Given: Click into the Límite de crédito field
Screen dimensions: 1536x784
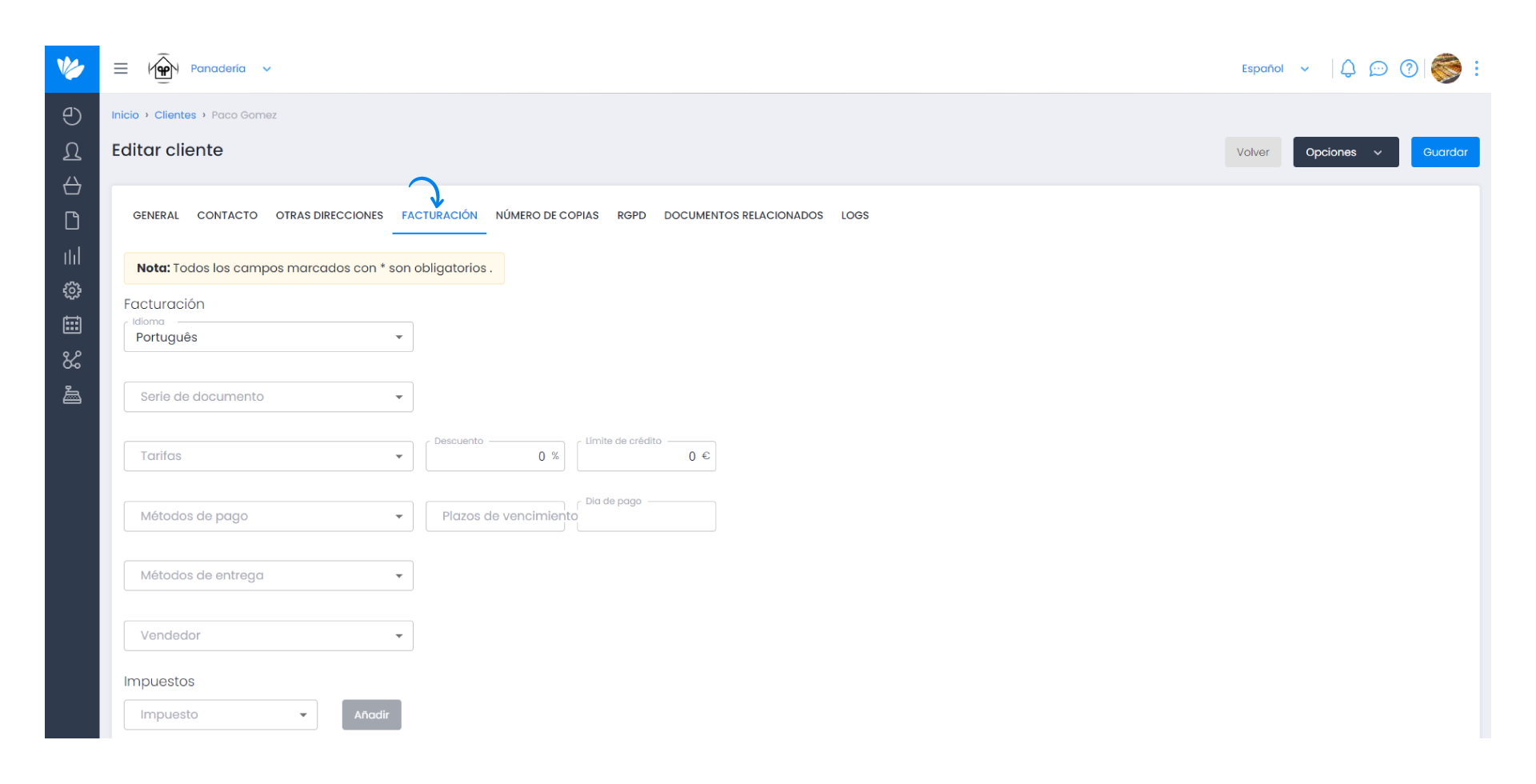Looking at the screenshot, I should [646, 456].
